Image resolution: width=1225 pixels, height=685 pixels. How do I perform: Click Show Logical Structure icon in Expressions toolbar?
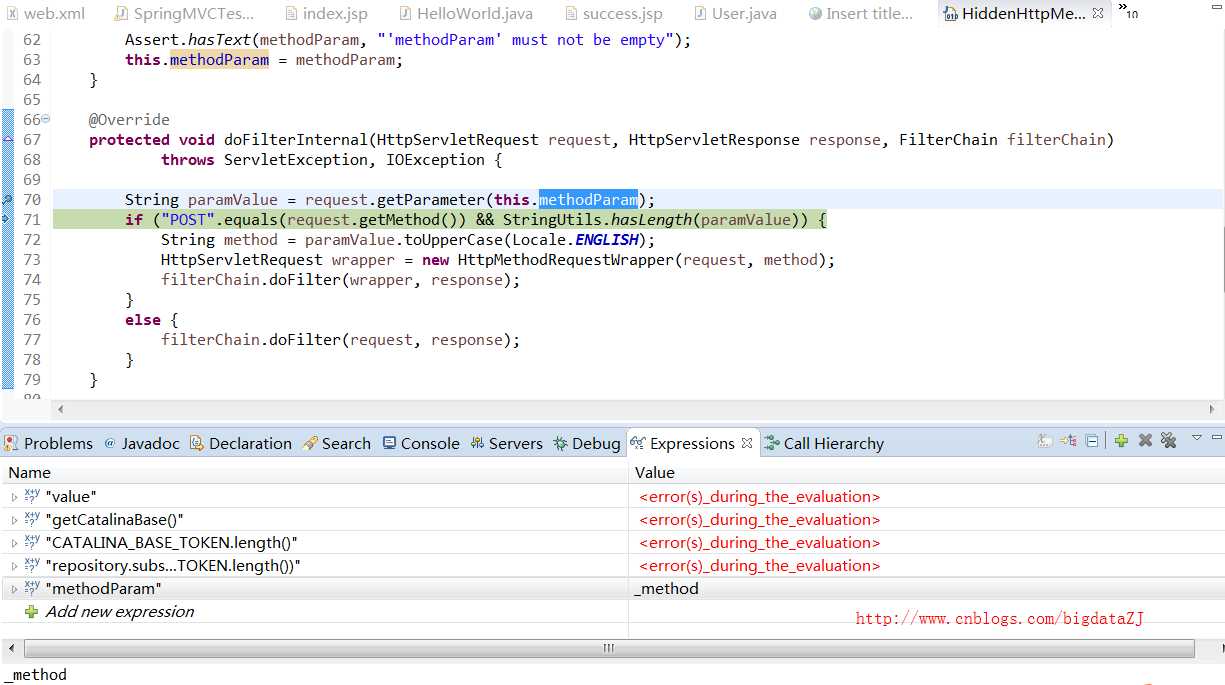[x=1069, y=441]
